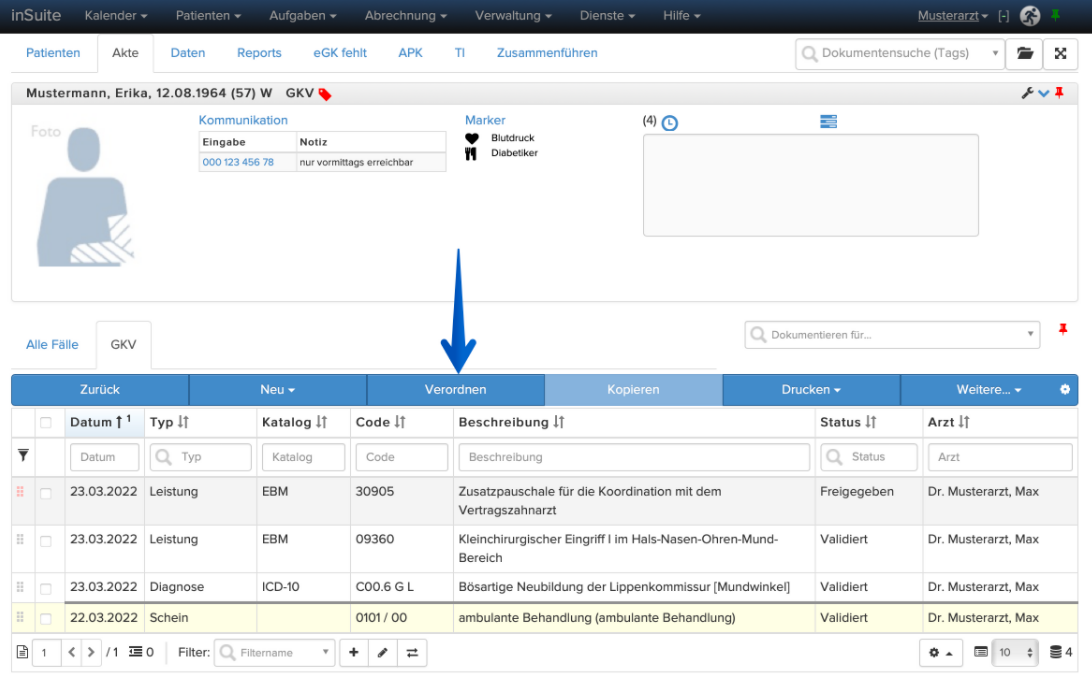Check the box for code 09360 row
This screenshot has height=683, width=1092.
click(x=46, y=542)
